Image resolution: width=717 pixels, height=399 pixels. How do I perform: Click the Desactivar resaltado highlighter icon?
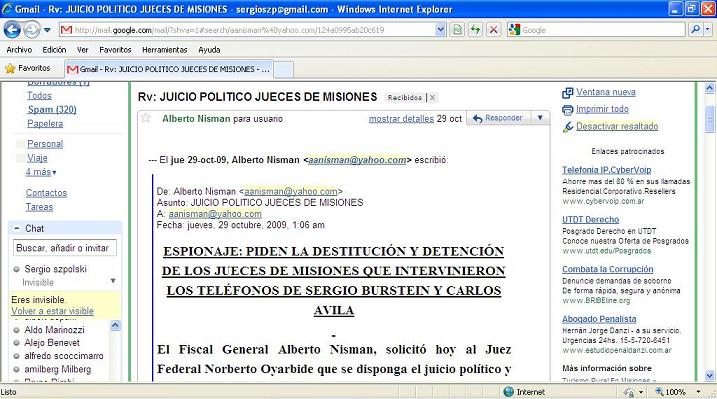click(x=567, y=127)
